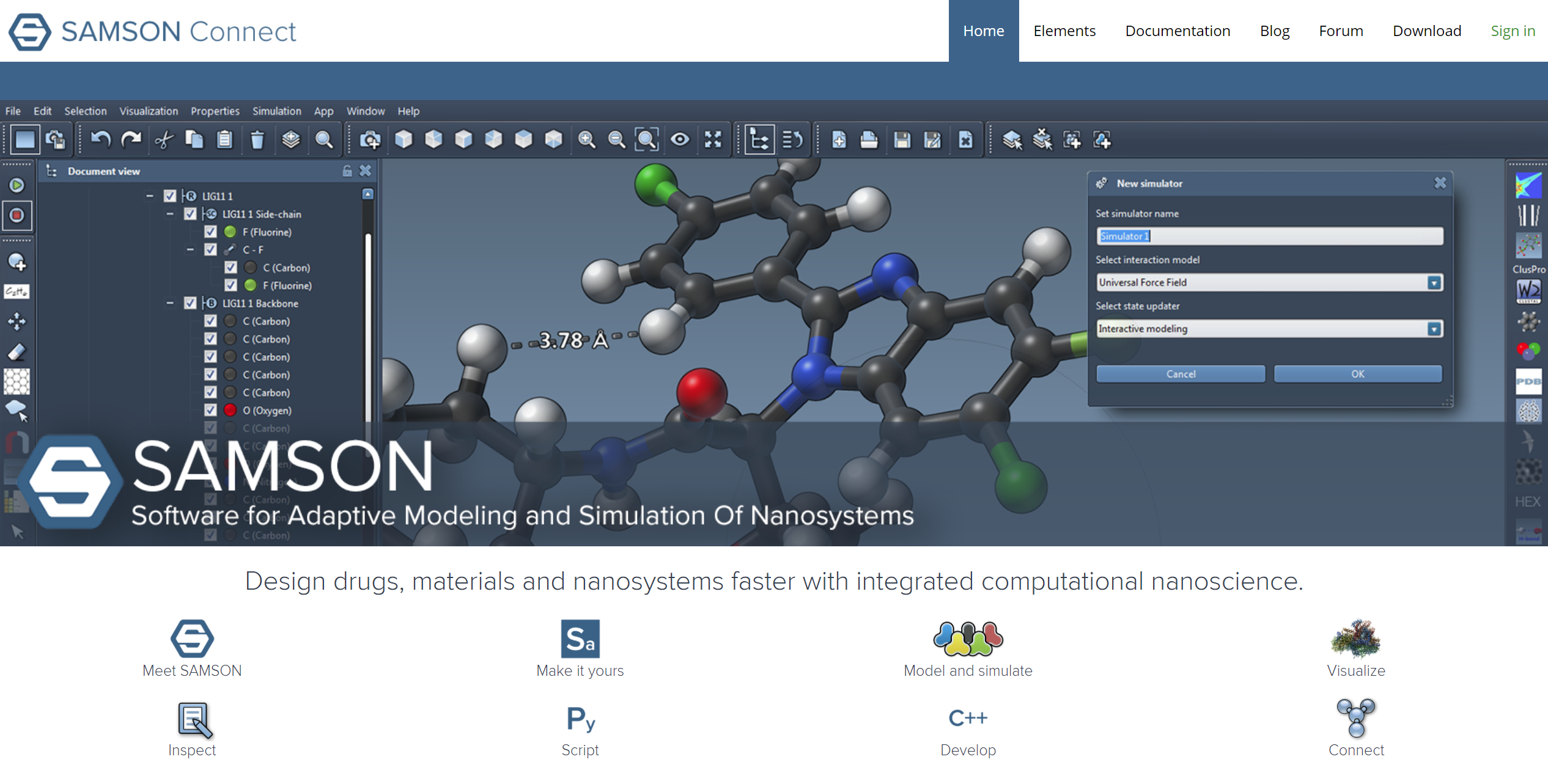Select the eraser tool in left sidebar
1548x784 pixels.
pos(17,352)
